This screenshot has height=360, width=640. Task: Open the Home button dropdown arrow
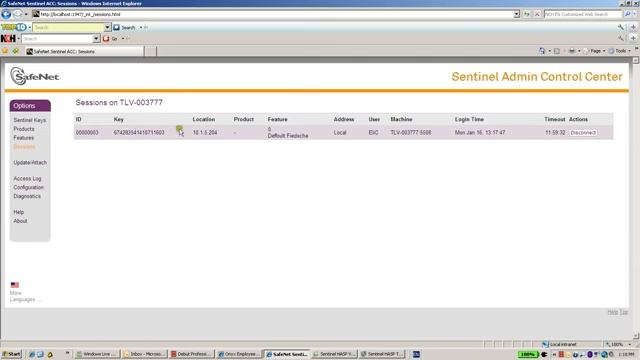click(x=549, y=51)
